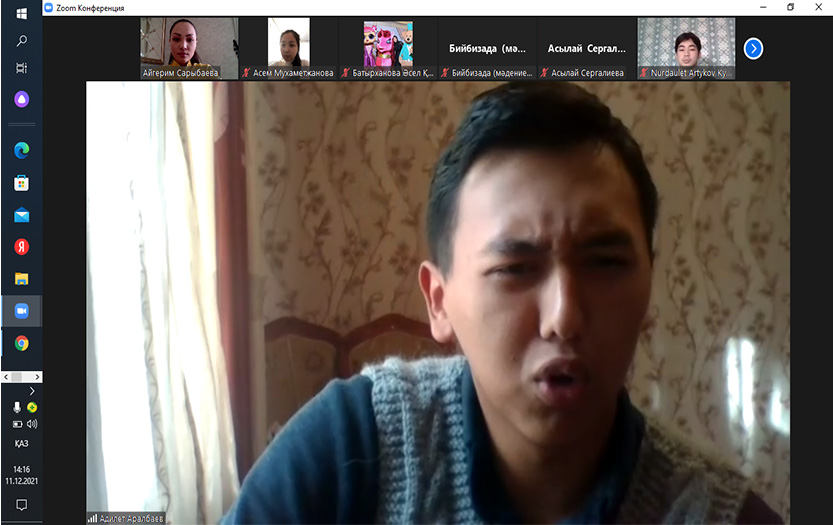
Task: Open Microsoft Edge from the taskbar
Action: [21, 150]
